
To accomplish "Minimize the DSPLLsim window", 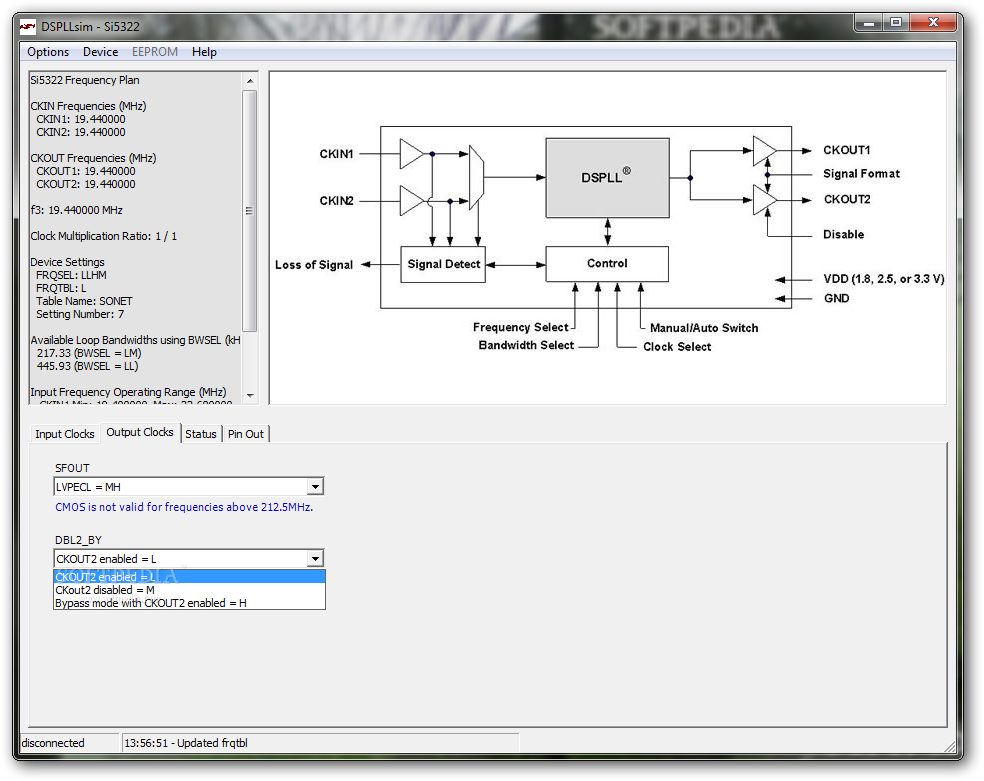I will pyautogui.click(x=869, y=23).
